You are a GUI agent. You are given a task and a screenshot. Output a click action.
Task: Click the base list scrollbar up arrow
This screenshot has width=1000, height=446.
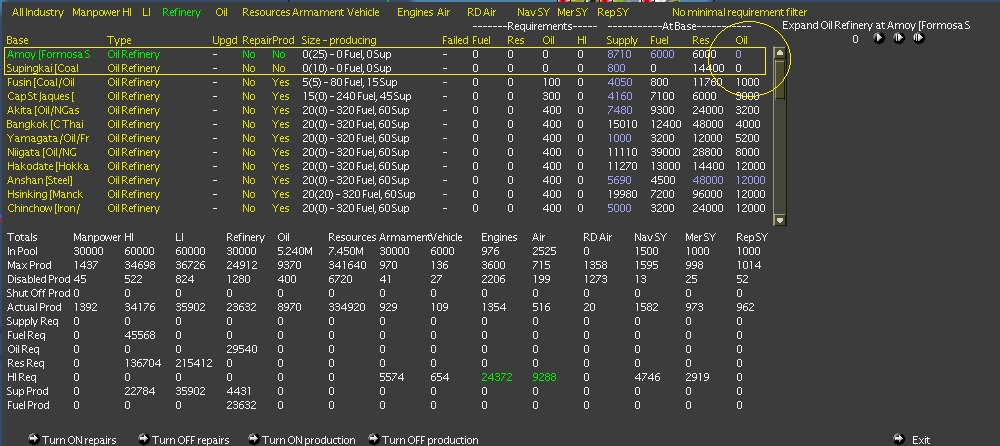coord(780,53)
